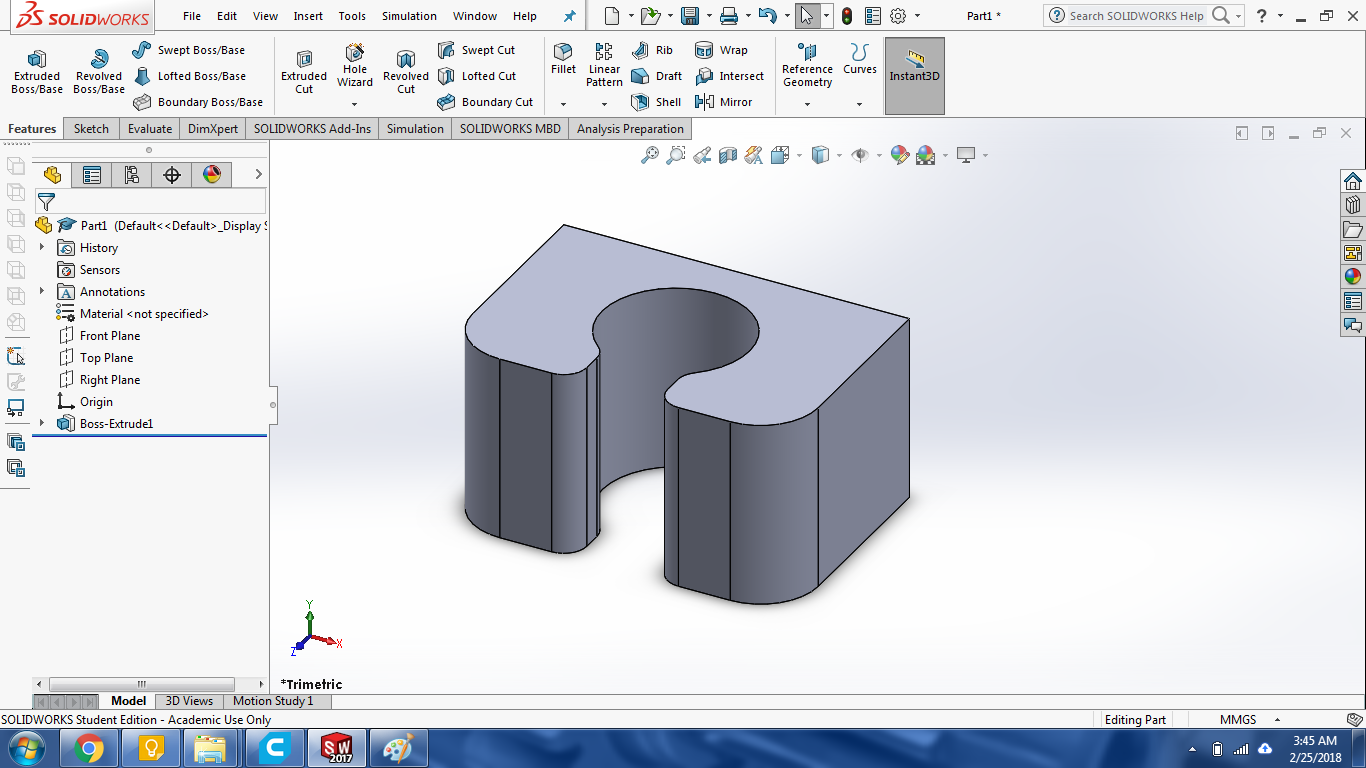This screenshot has height=768, width=1366.
Task: Select the Revolved Boss/Base tool
Action: [x=98, y=73]
